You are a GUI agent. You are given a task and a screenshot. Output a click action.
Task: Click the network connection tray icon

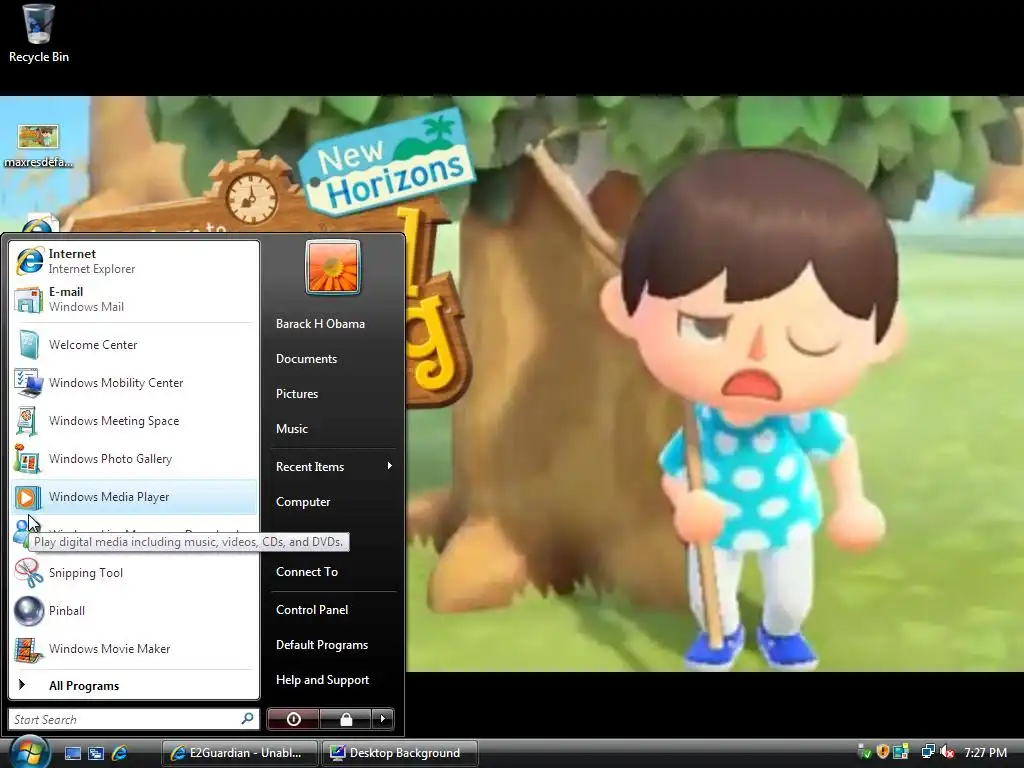coord(928,752)
